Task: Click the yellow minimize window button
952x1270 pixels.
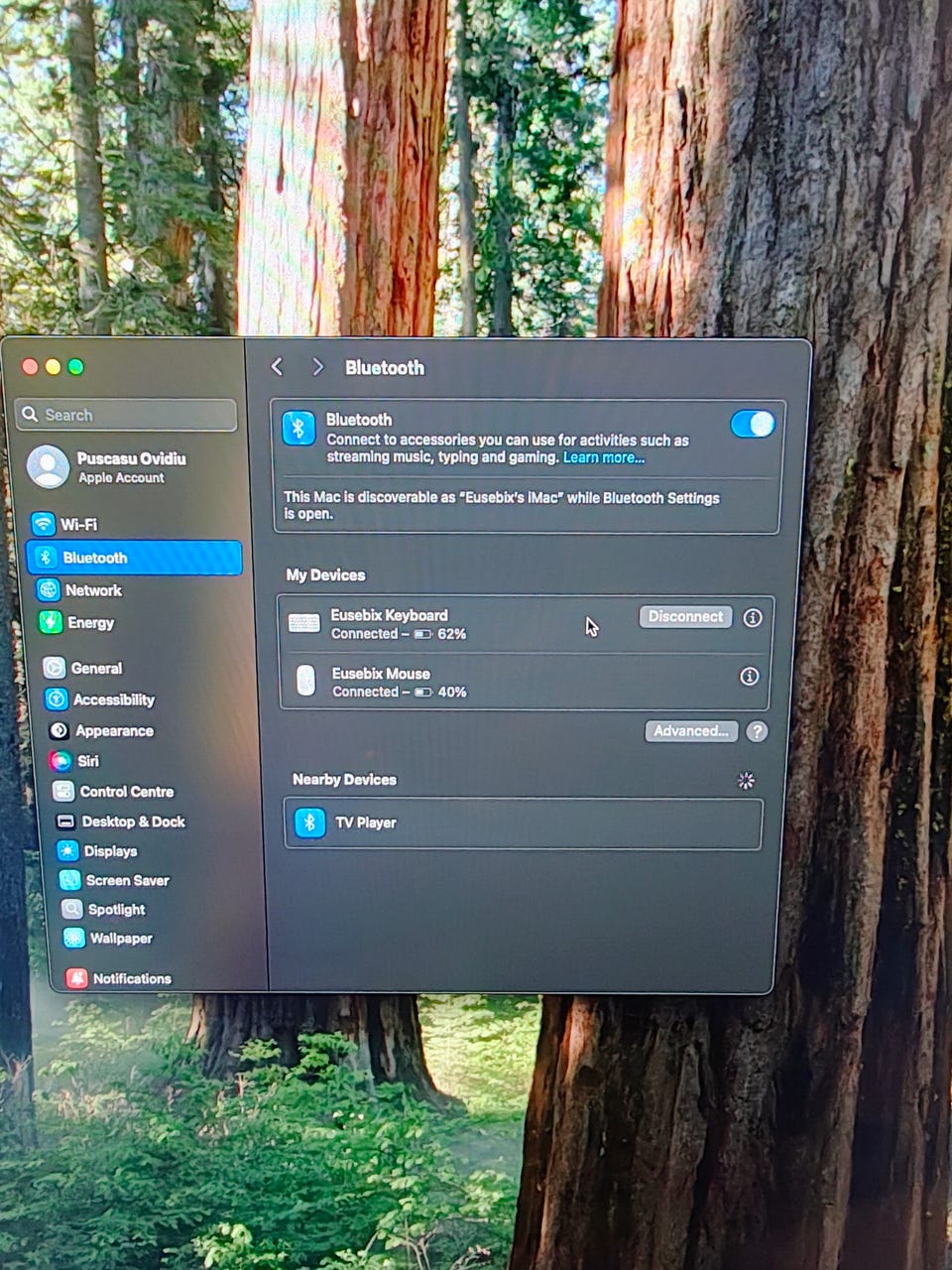Action: tap(53, 367)
